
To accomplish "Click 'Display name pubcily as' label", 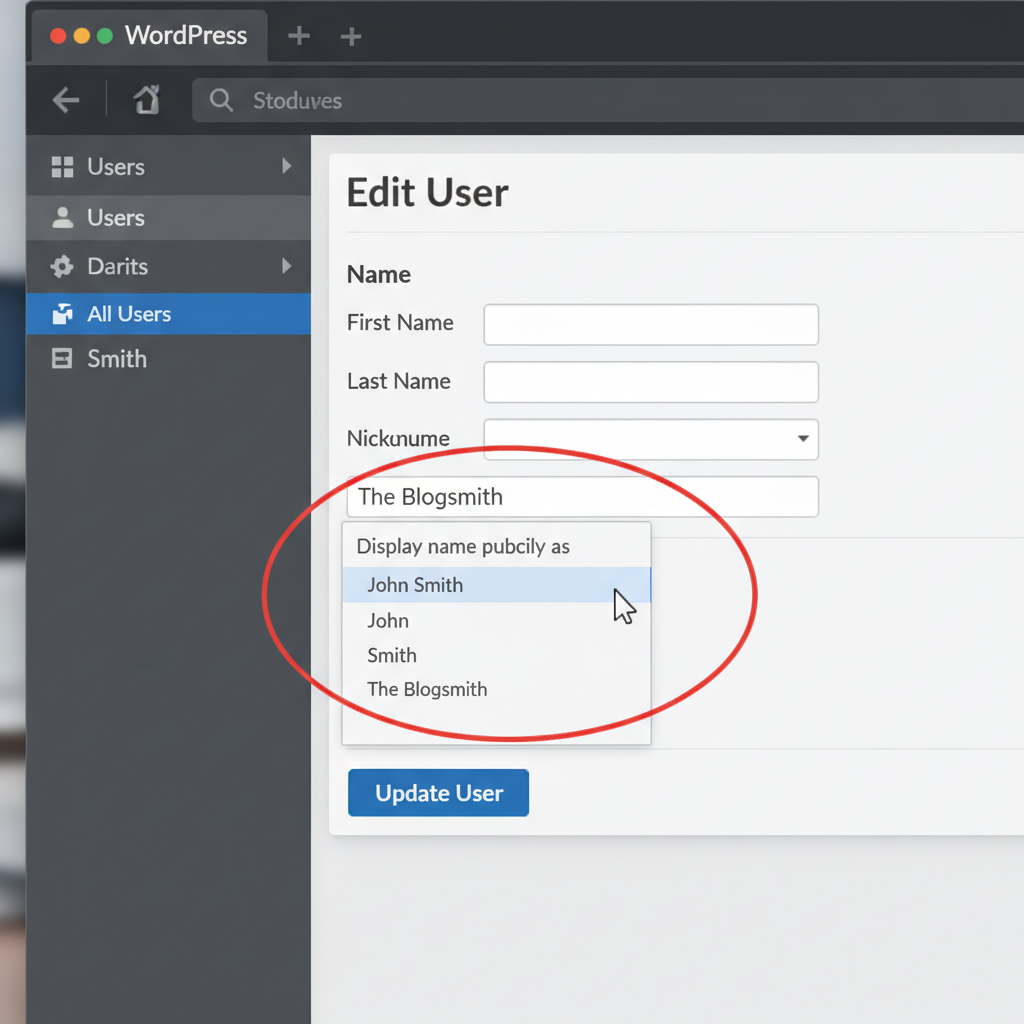I will (463, 547).
